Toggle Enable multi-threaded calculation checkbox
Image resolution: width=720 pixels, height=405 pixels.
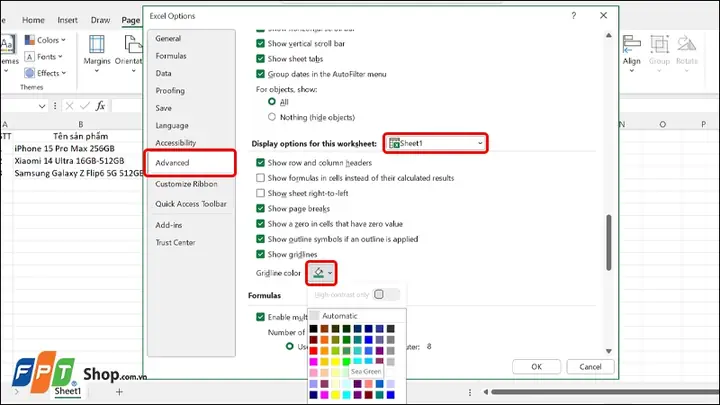point(260,317)
